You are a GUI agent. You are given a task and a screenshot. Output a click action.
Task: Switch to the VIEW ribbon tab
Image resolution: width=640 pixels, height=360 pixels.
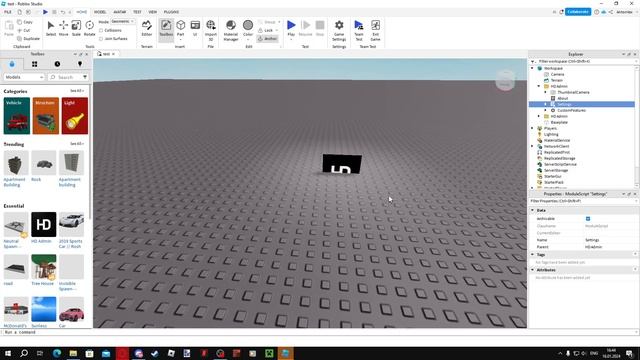coord(153,12)
